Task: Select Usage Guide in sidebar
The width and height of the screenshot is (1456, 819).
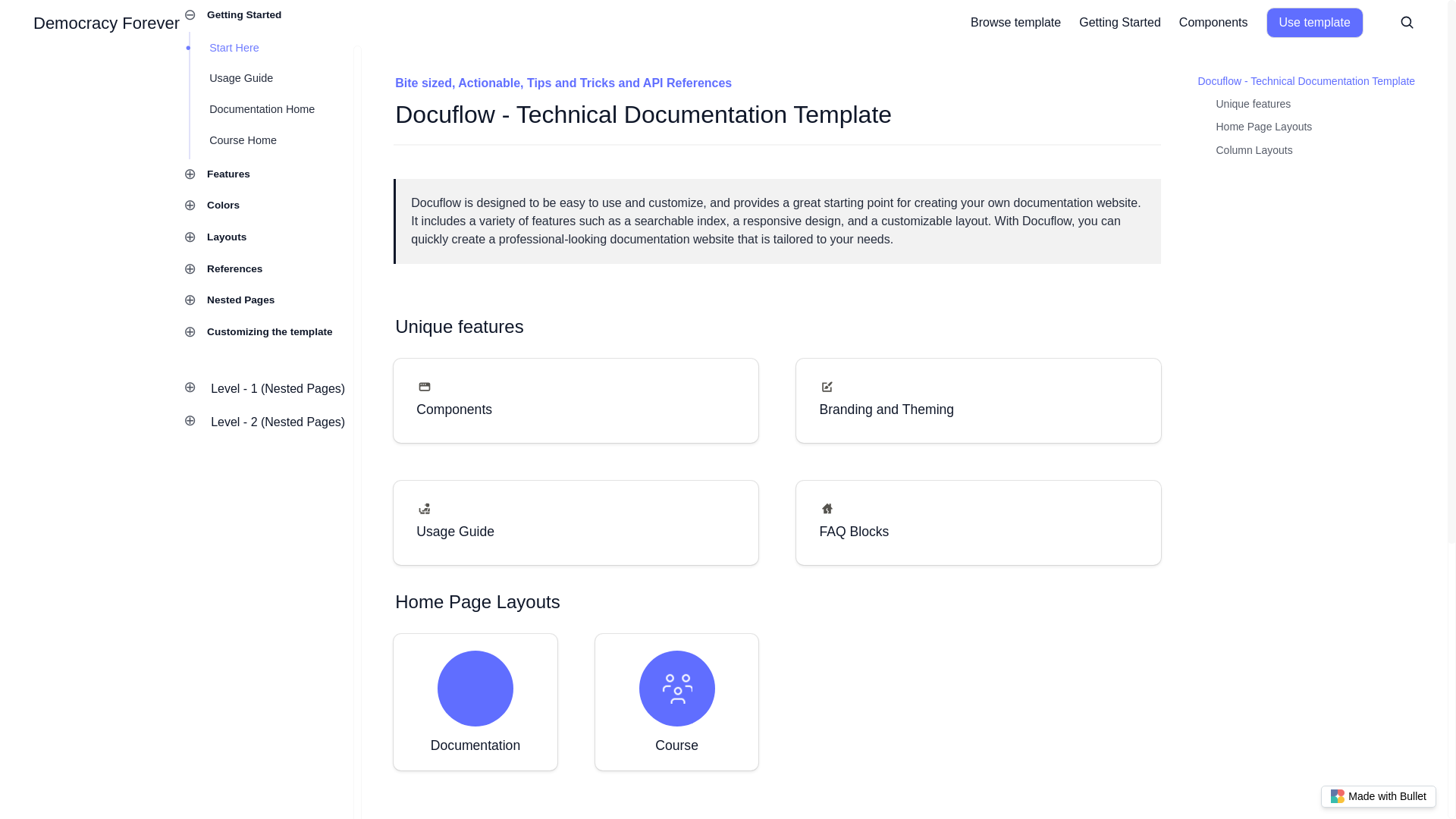Action: [241, 78]
